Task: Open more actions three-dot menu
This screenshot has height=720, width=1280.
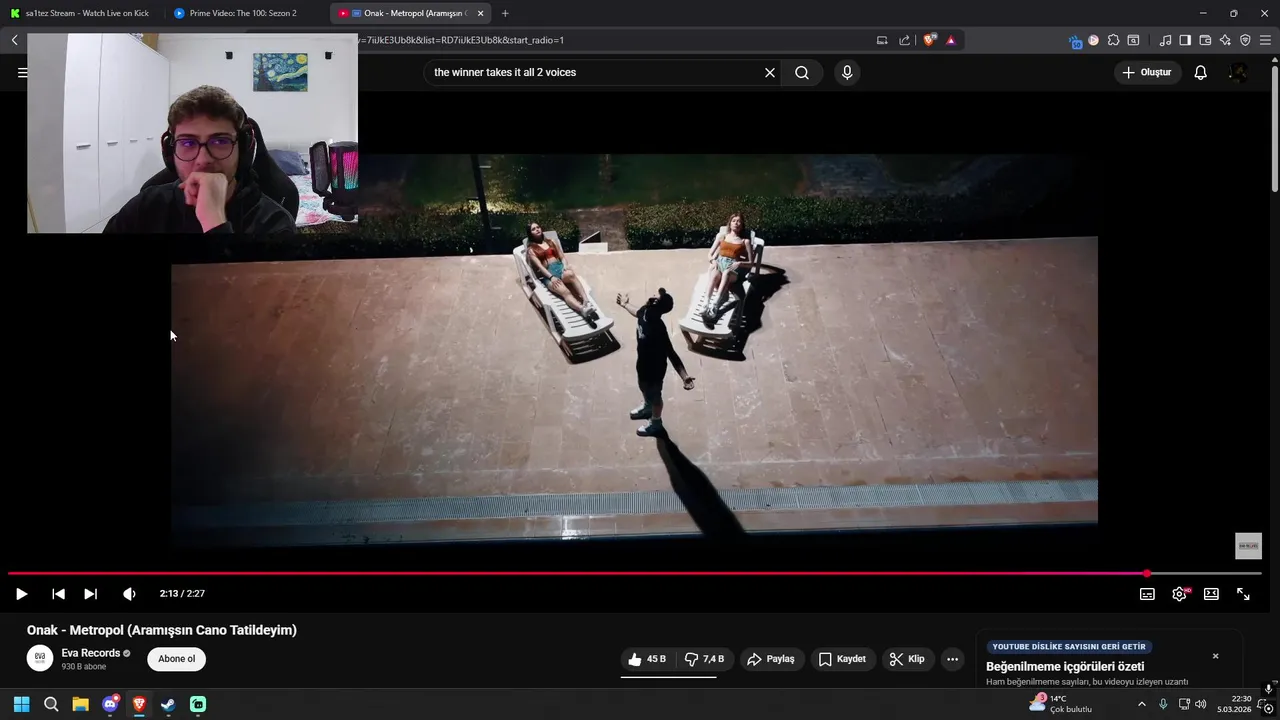Action: pyautogui.click(x=952, y=659)
